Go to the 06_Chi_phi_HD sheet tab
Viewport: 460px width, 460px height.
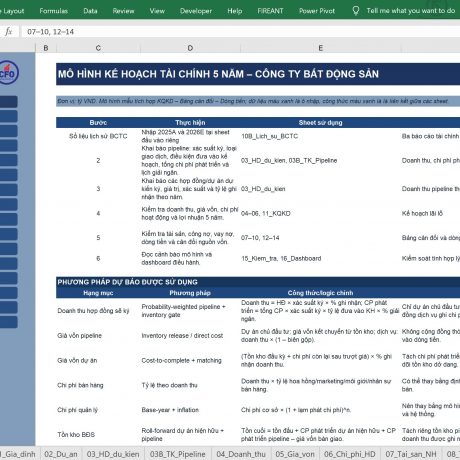pyautogui.click(x=350, y=454)
